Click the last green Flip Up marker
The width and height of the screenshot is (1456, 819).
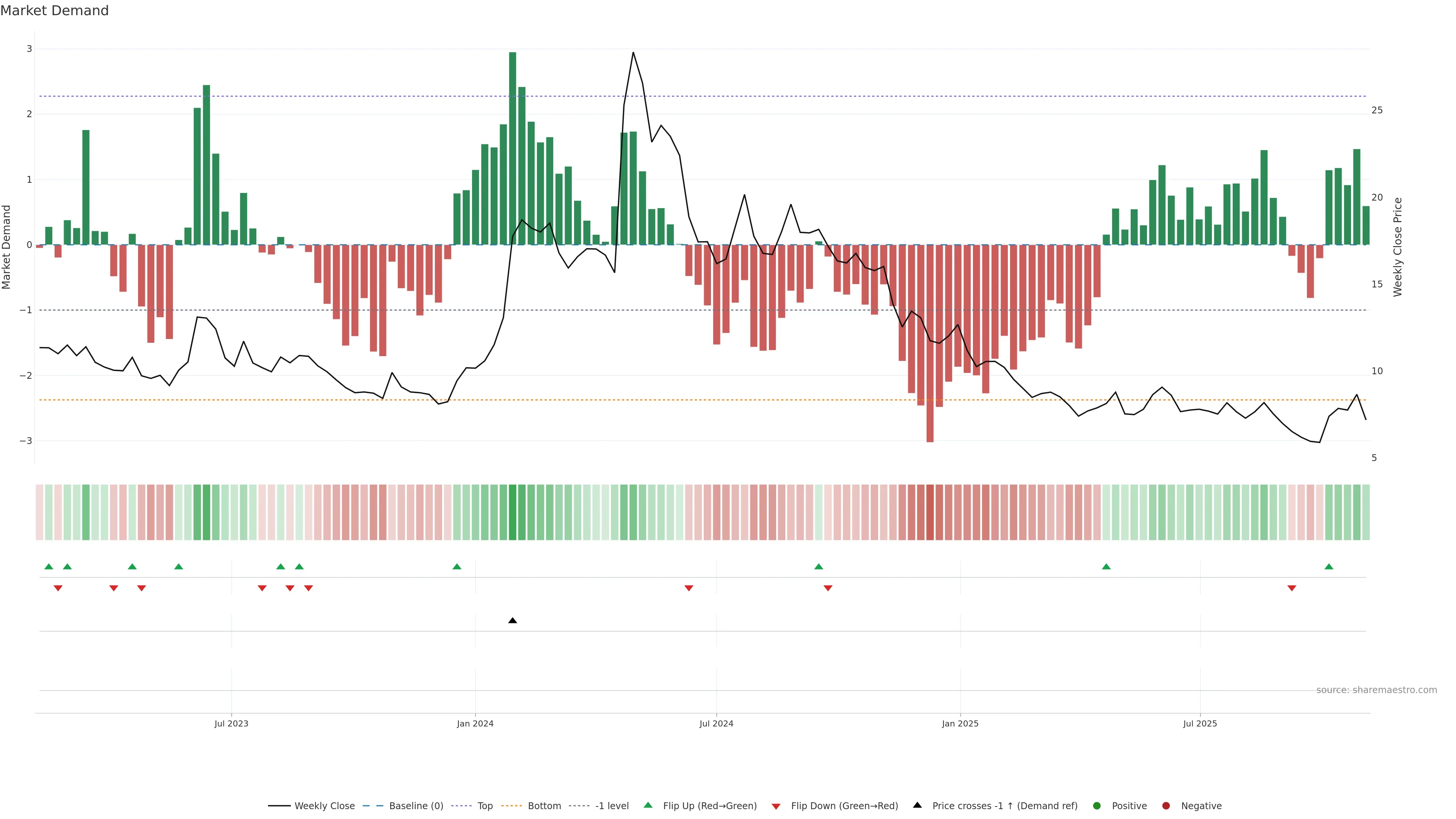pyautogui.click(x=1329, y=566)
